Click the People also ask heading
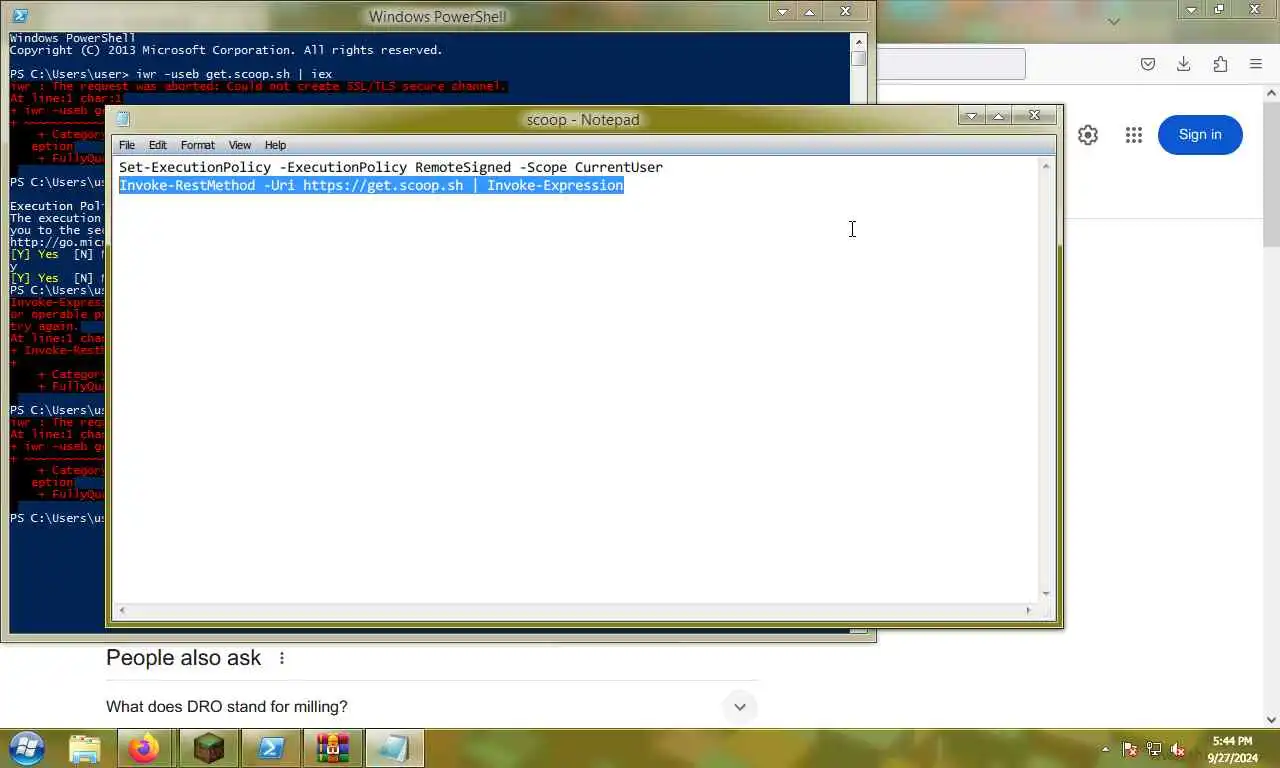The height and width of the screenshot is (768, 1280). (x=183, y=658)
